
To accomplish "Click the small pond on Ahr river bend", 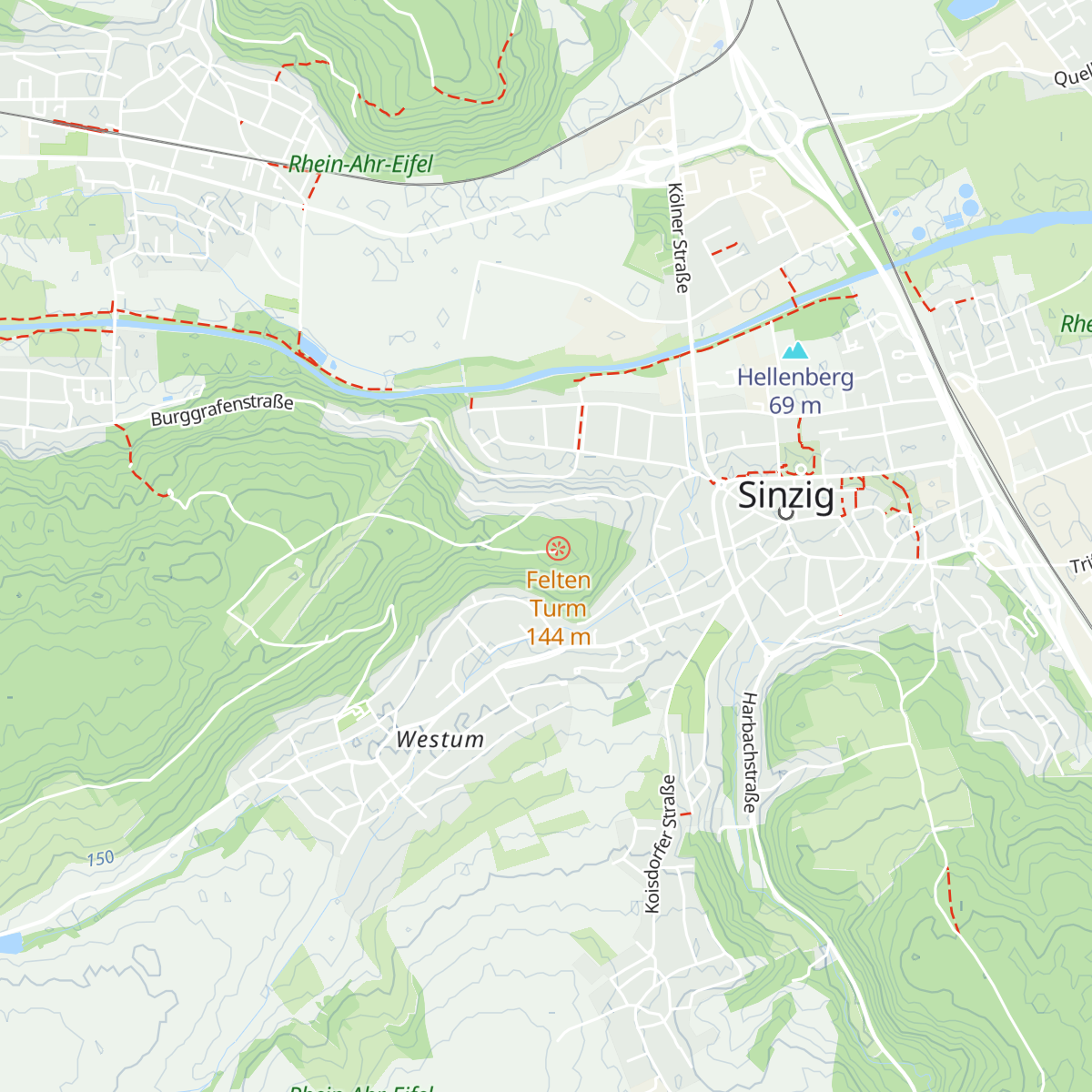I will click(x=311, y=347).
